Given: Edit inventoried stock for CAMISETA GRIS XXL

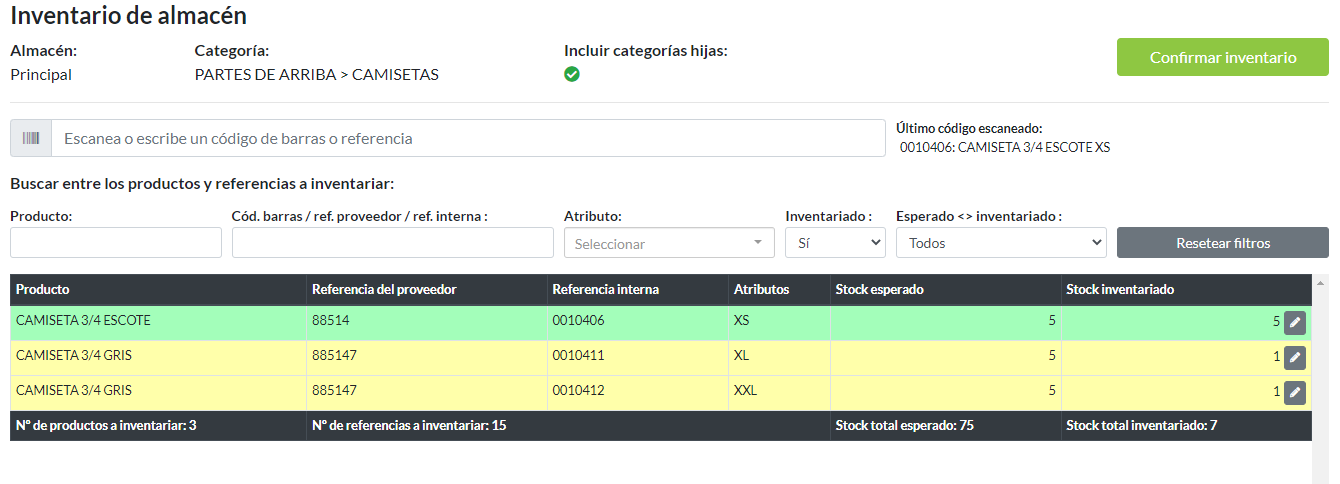Looking at the screenshot, I should click(x=1295, y=393).
